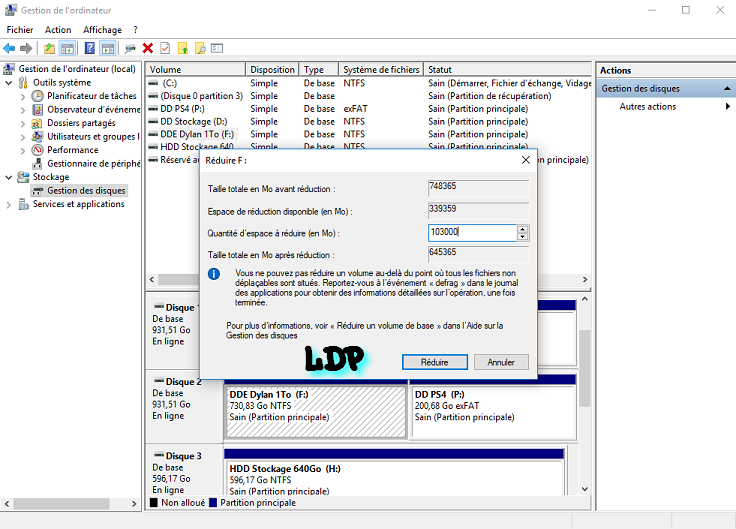The width and height of the screenshot is (736, 529).
Task: Expand Services et applications node
Action: 8,205
